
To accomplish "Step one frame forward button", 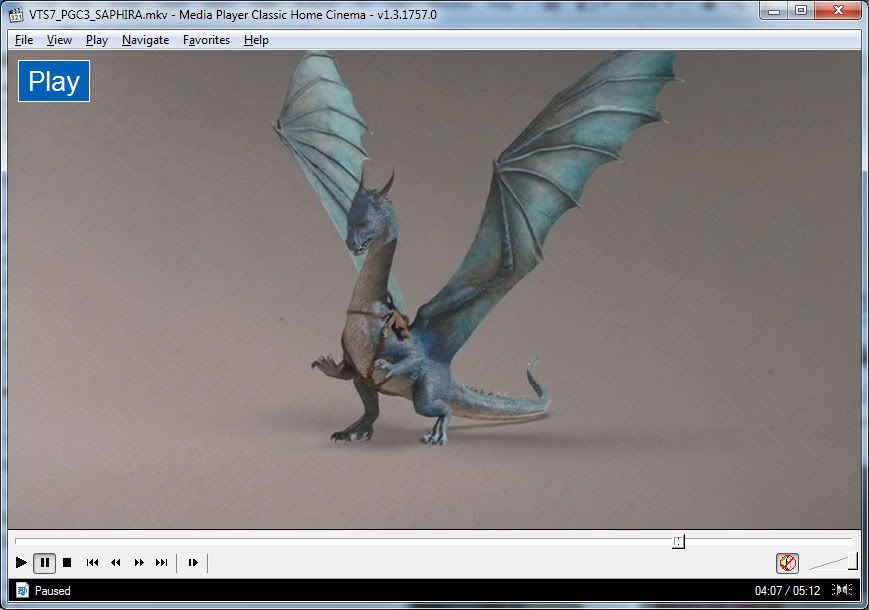I will (x=192, y=562).
